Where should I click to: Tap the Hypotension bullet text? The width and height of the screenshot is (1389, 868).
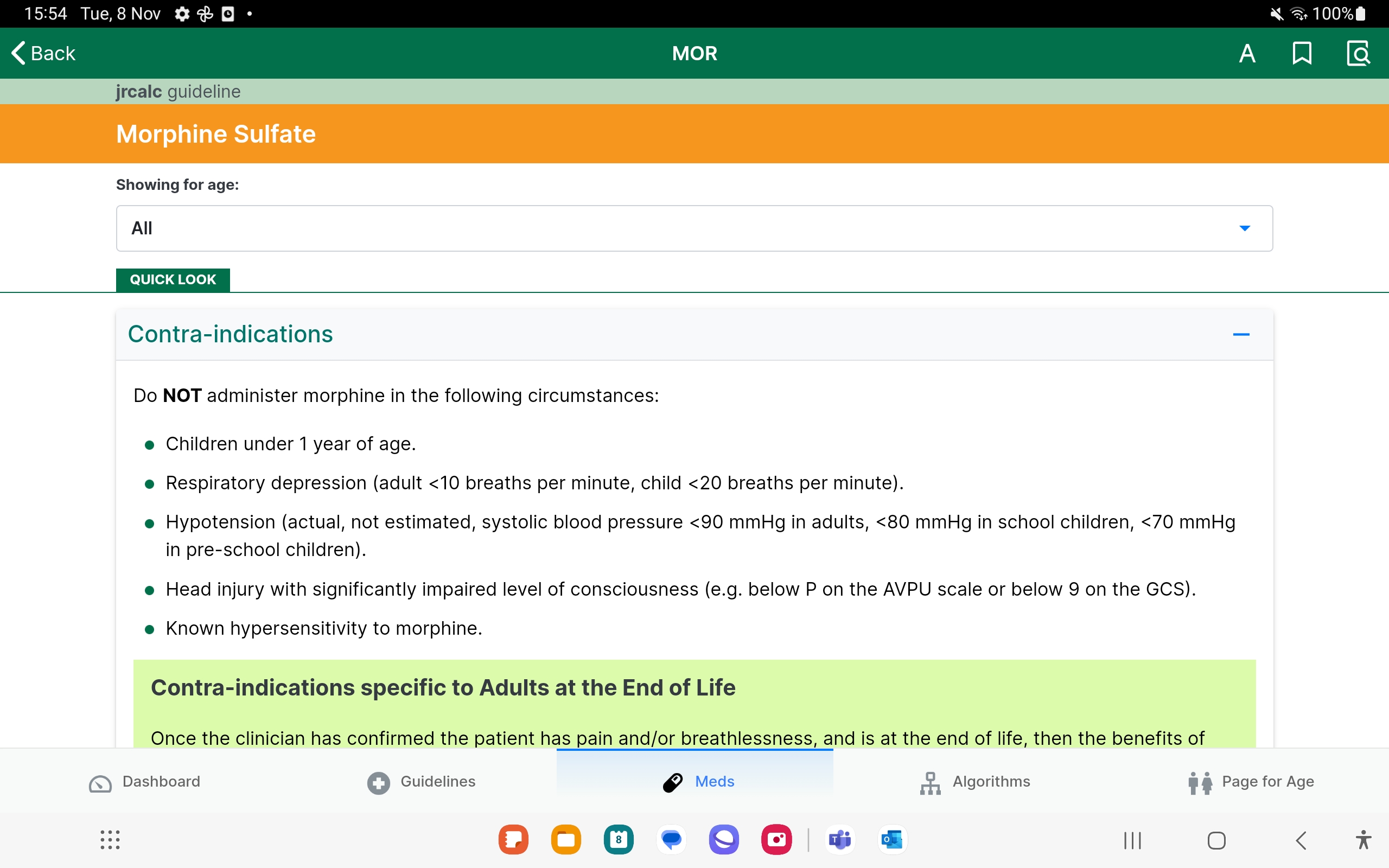[x=700, y=535]
